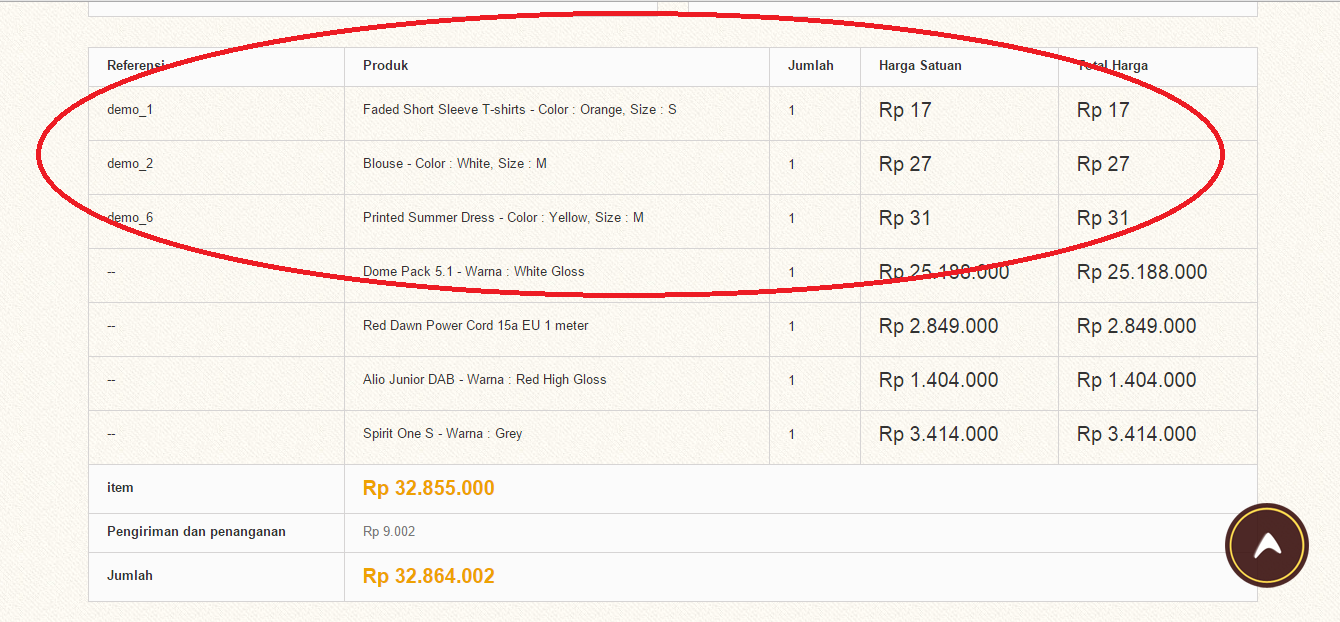Screen dimensions: 1340x622
Task: Click the Rp 2.849.000 unit price
Action: coord(938,327)
